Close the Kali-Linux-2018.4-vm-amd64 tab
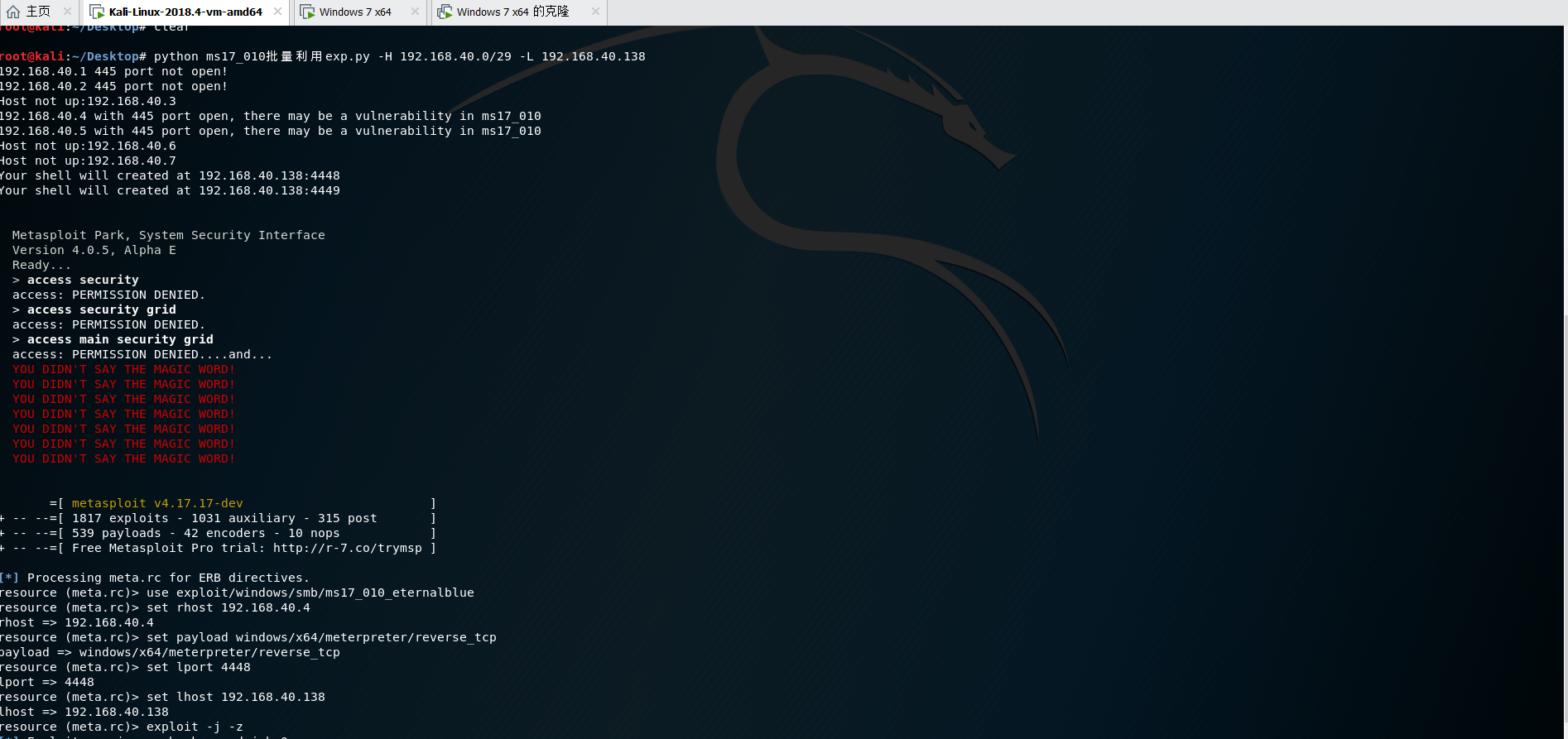The height and width of the screenshot is (739, 1568). click(x=277, y=12)
